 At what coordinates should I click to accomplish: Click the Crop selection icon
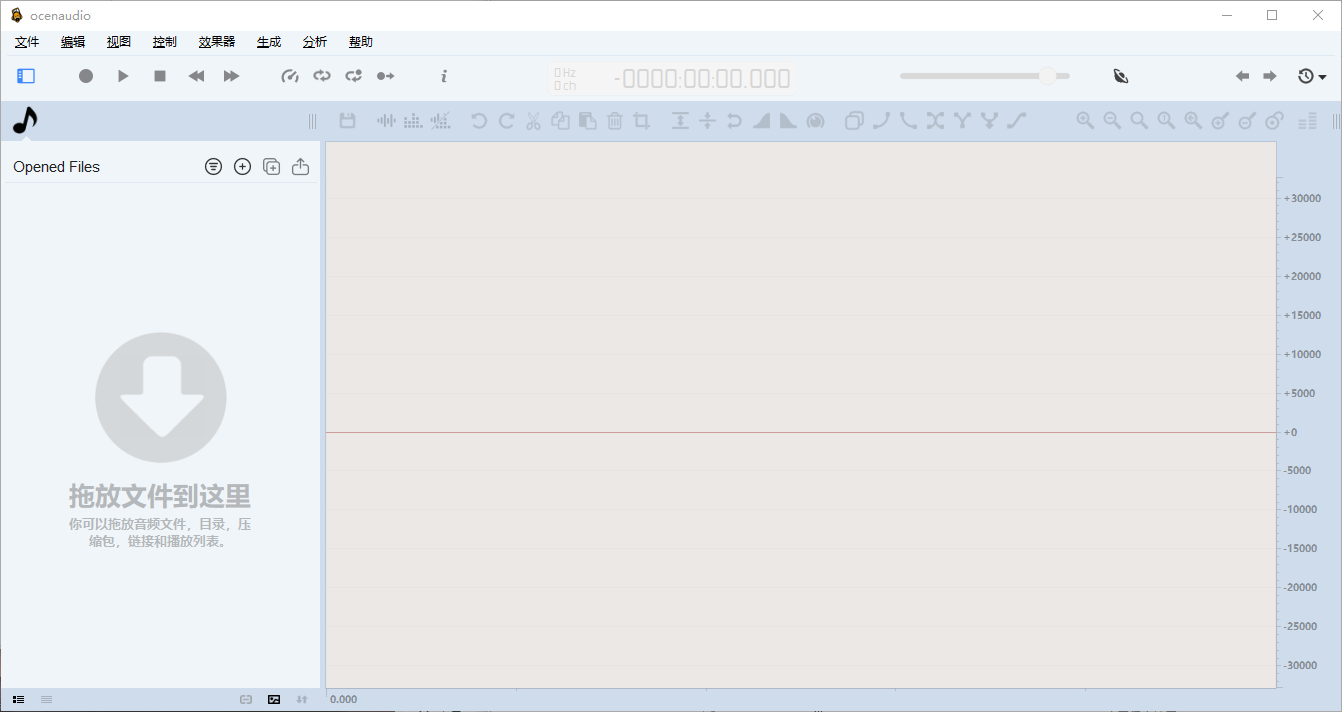pos(642,121)
